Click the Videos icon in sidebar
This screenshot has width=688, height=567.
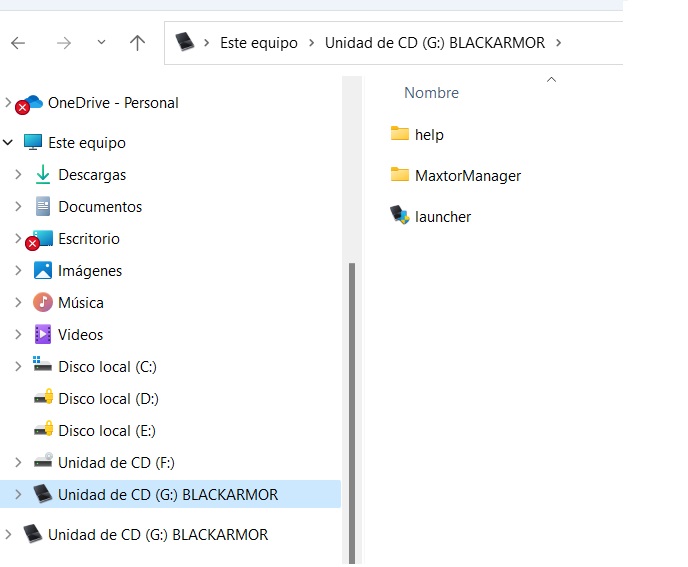tap(43, 334)
